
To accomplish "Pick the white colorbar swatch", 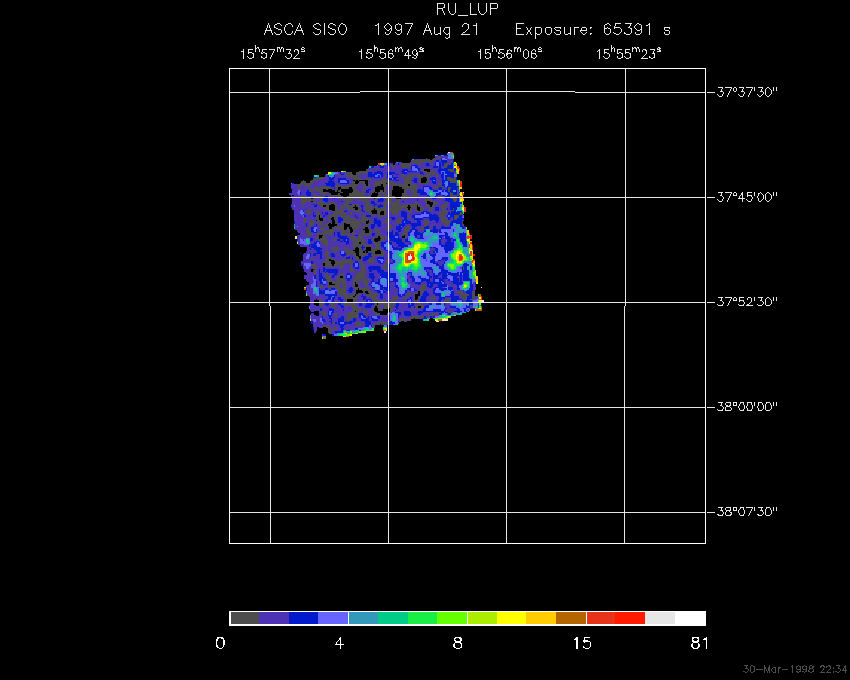I will tap(690, 618).
